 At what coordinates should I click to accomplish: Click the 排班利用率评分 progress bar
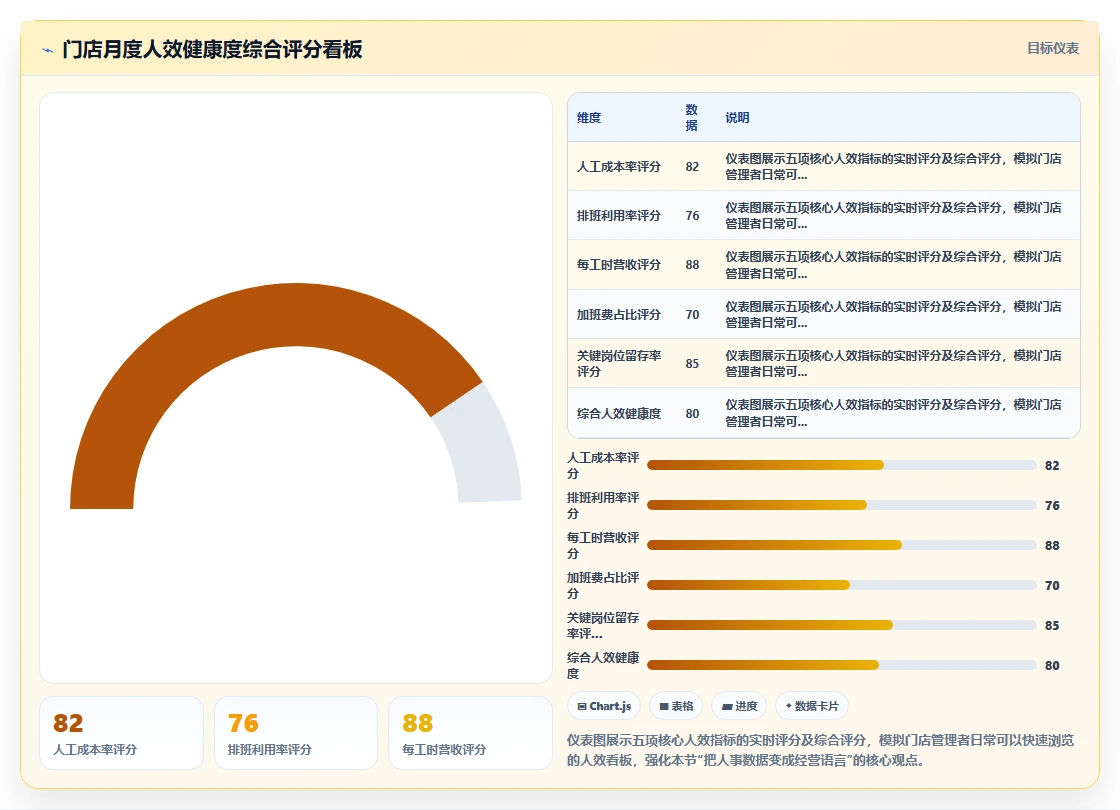(x=841, y=505)
